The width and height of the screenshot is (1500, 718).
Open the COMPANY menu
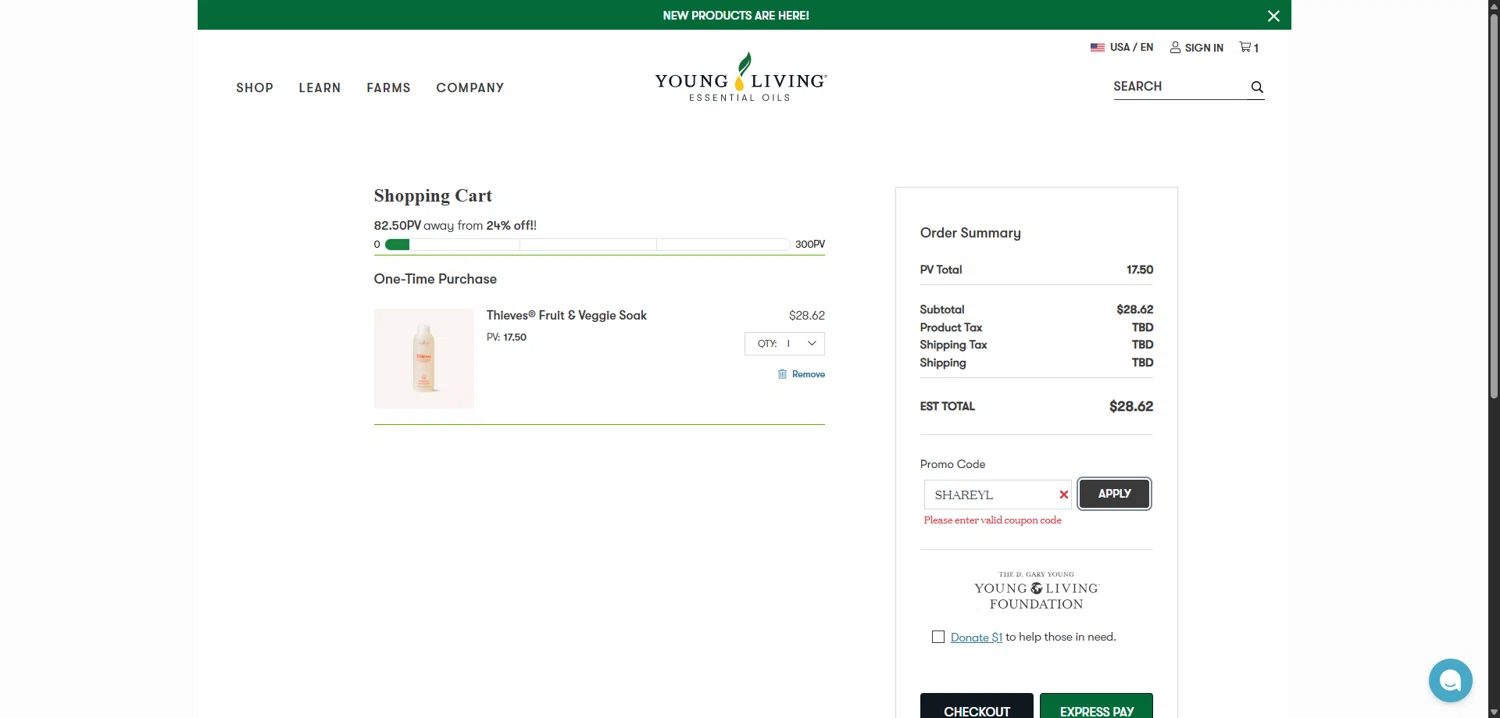[470, 88]
